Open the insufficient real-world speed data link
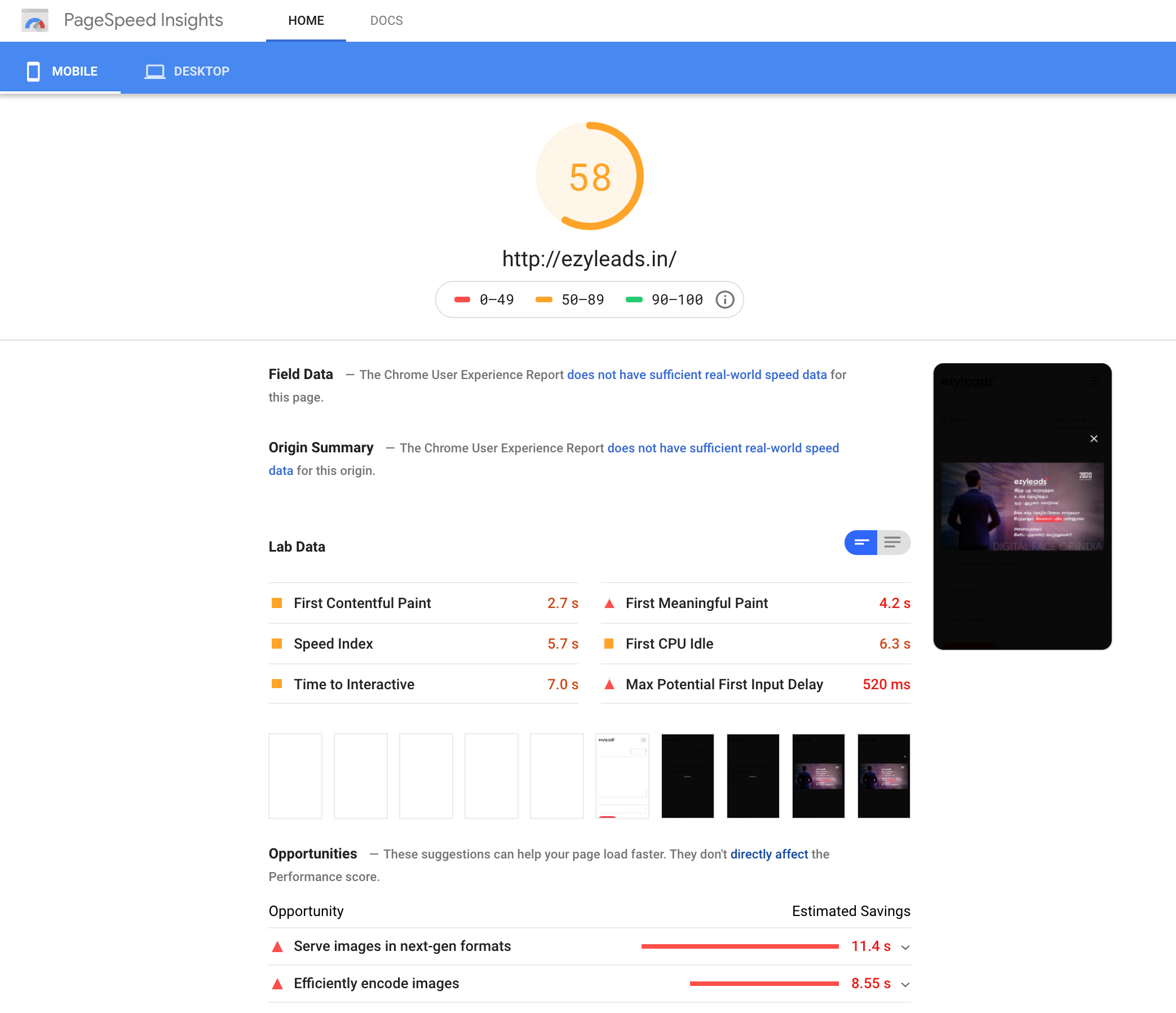 (x=697, y=375)
